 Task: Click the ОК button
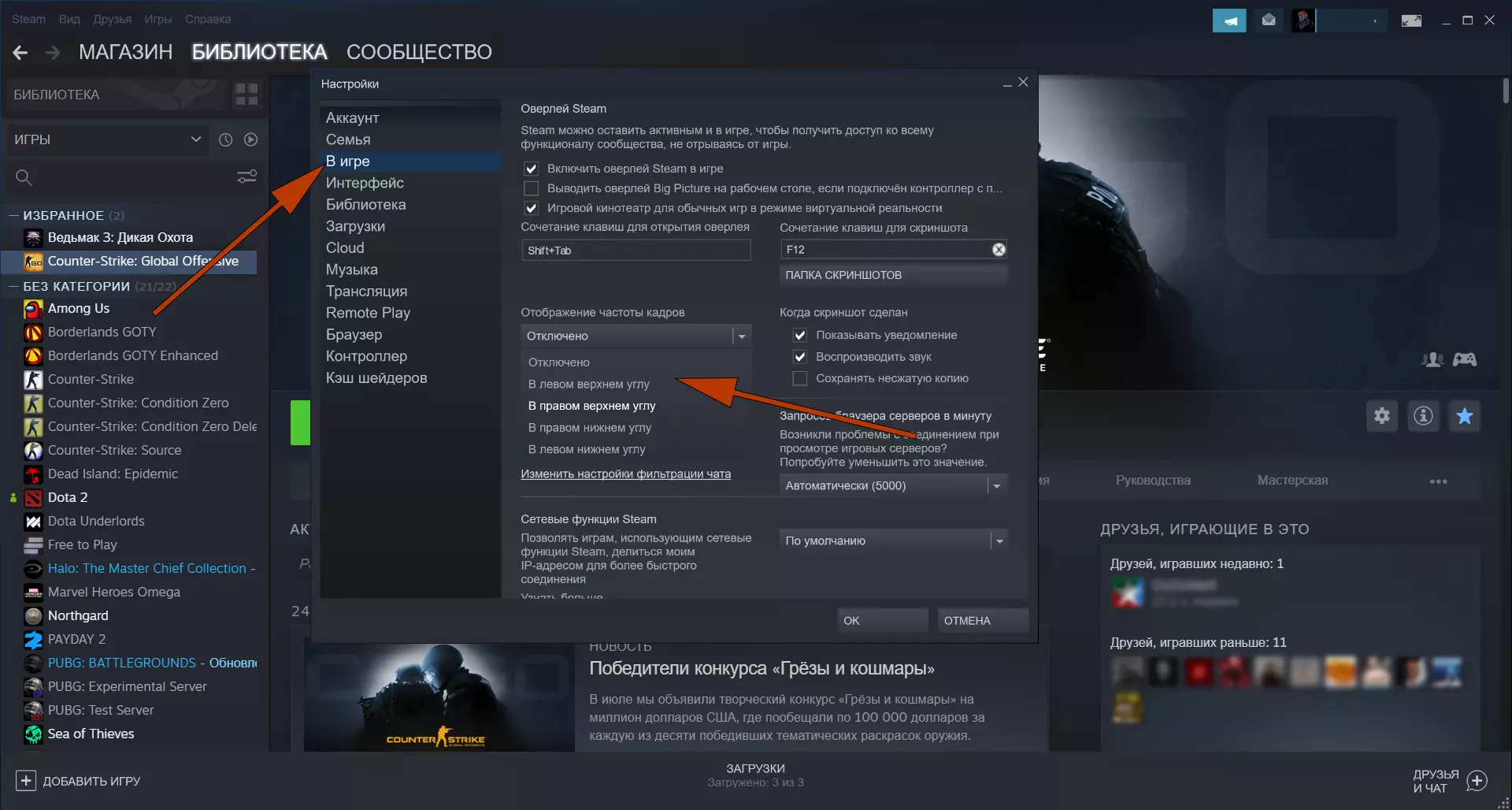pyautogui.click(x=883, y=620)
